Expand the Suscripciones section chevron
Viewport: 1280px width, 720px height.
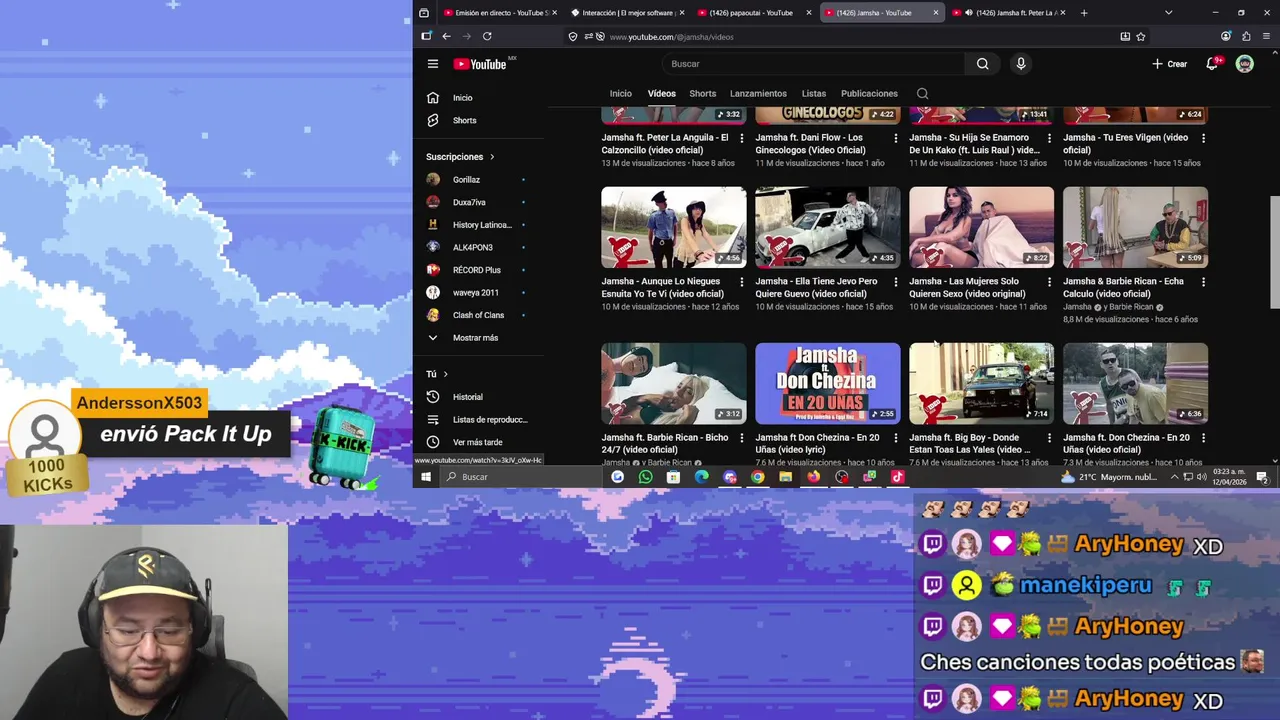click(491, 157)
